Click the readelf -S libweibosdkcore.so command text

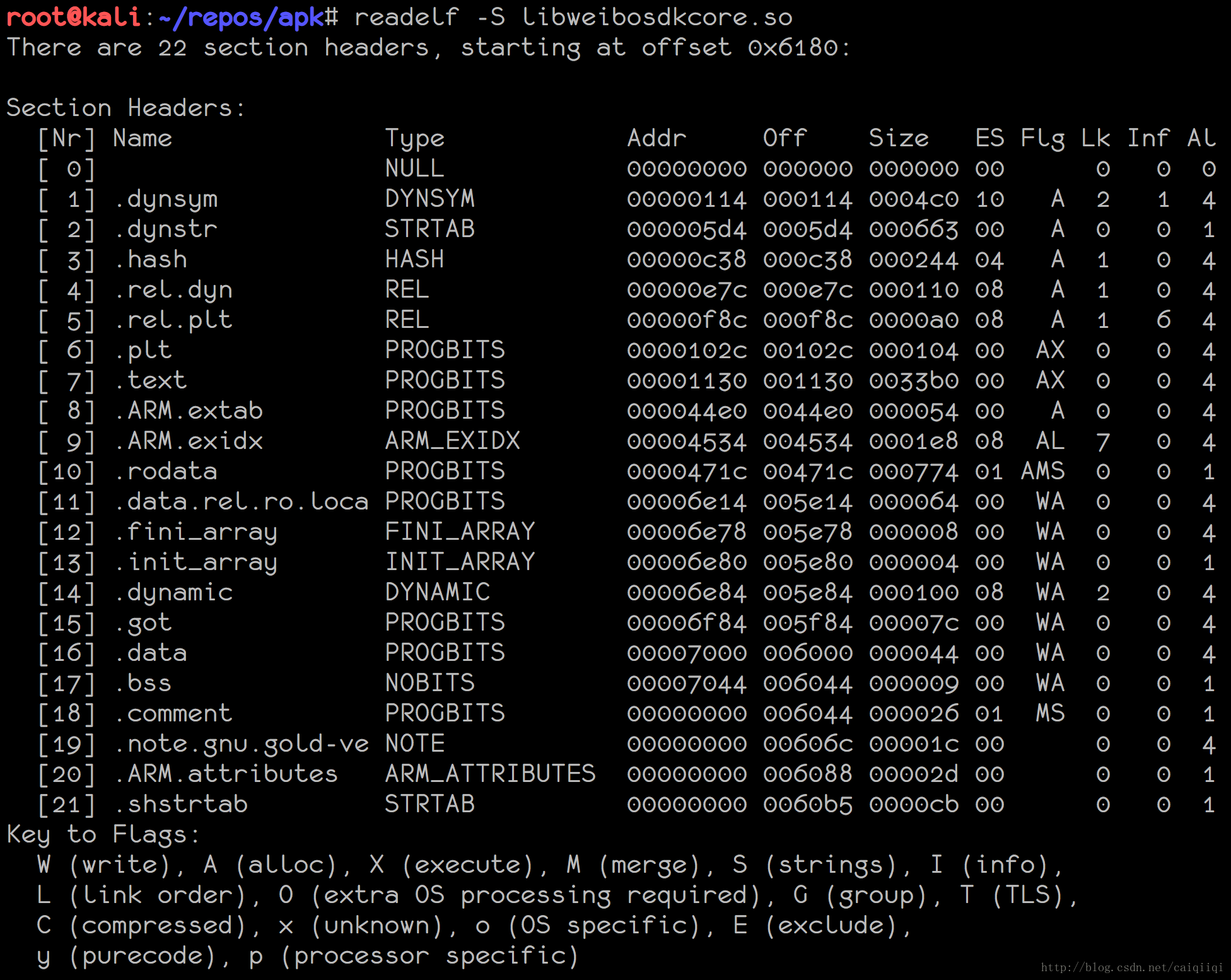coord(573,17)
